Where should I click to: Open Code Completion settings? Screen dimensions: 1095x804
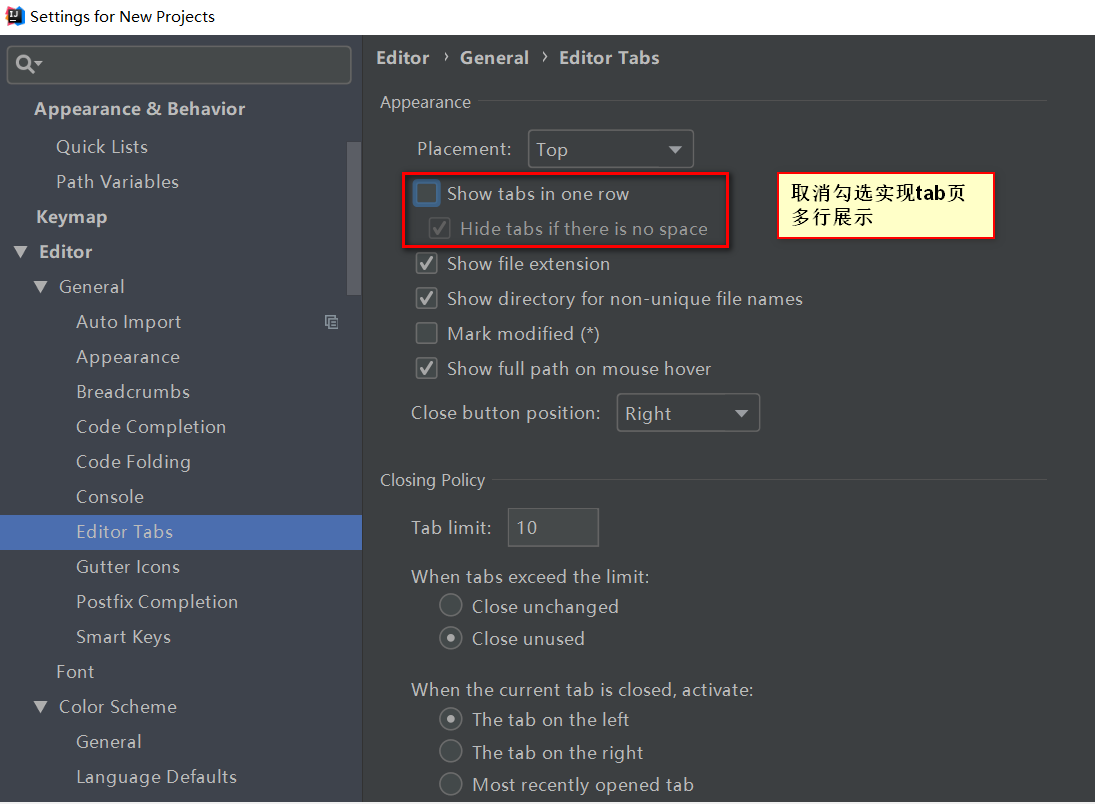151,427
